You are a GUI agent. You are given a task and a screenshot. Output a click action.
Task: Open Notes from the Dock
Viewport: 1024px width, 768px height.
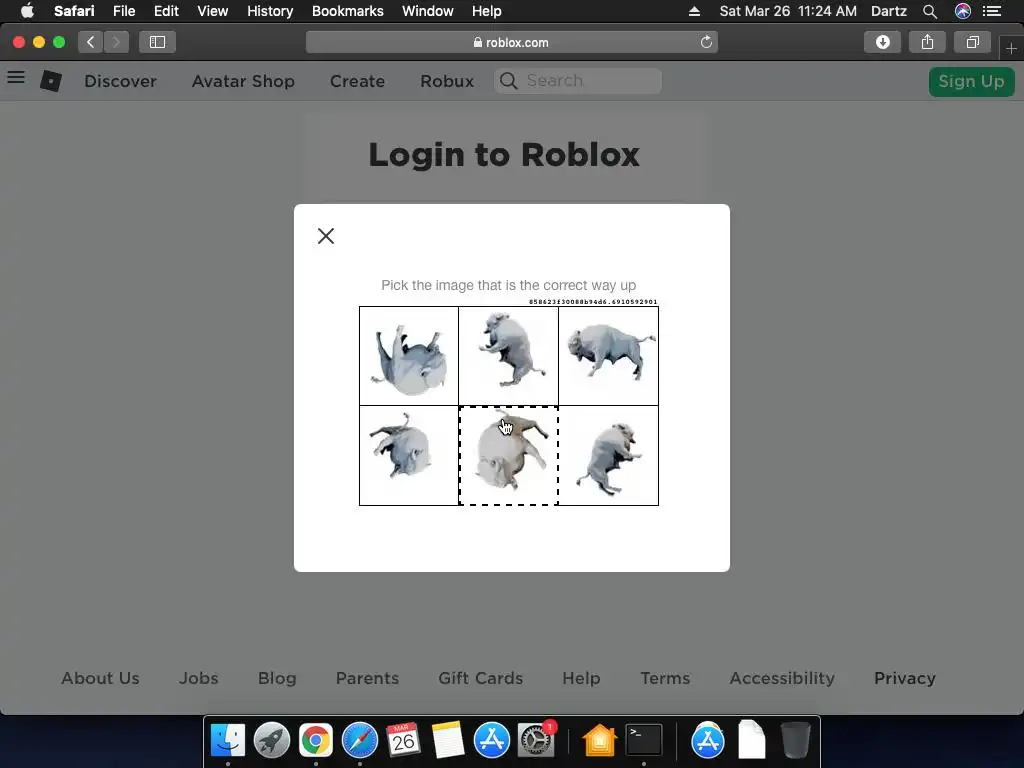pos(447,740)
